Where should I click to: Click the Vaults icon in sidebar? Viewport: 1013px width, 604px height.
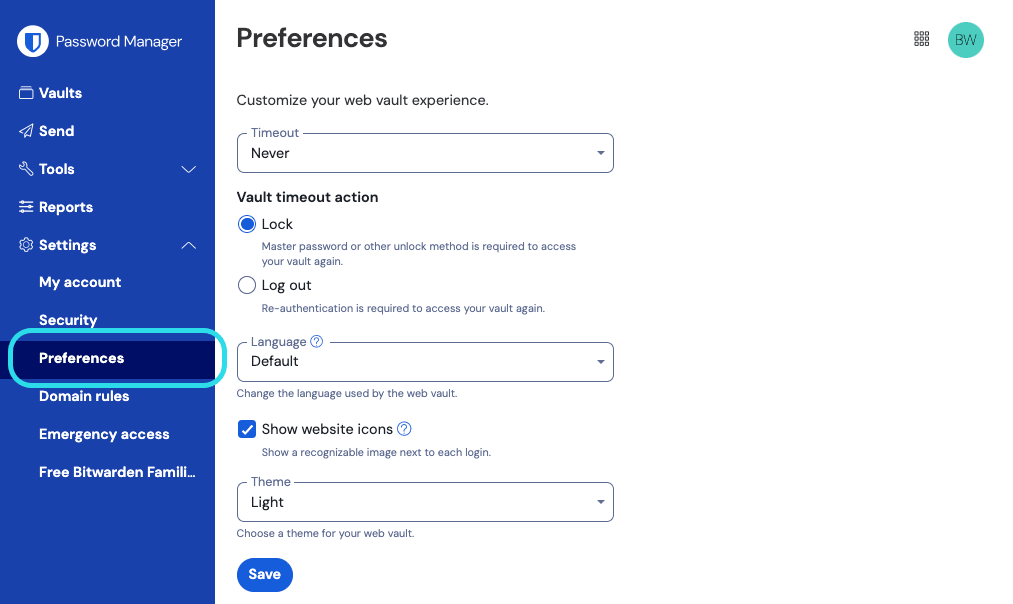tap(27, 93)
